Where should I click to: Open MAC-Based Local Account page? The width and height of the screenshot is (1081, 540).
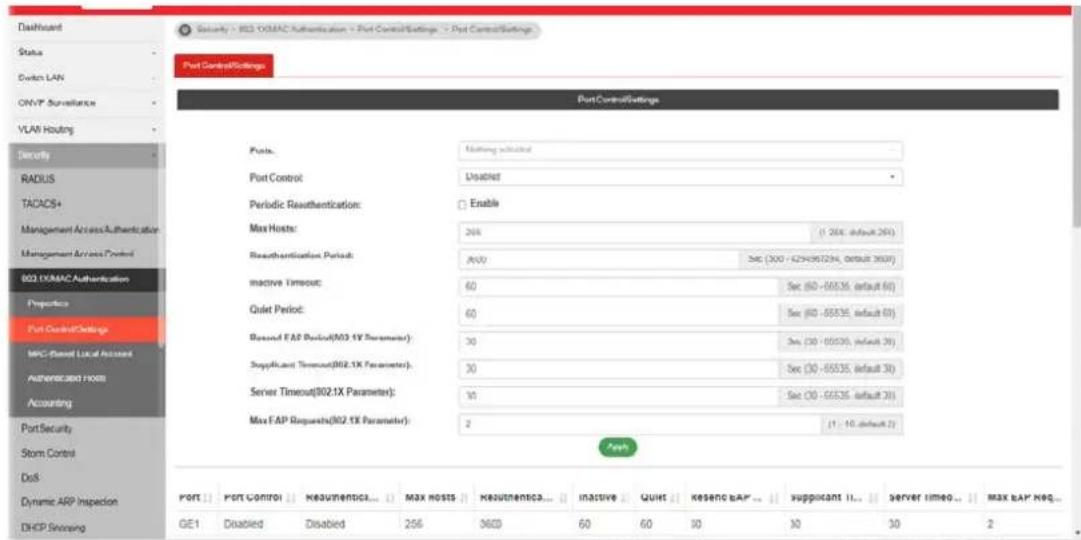(x=83, y=354)
